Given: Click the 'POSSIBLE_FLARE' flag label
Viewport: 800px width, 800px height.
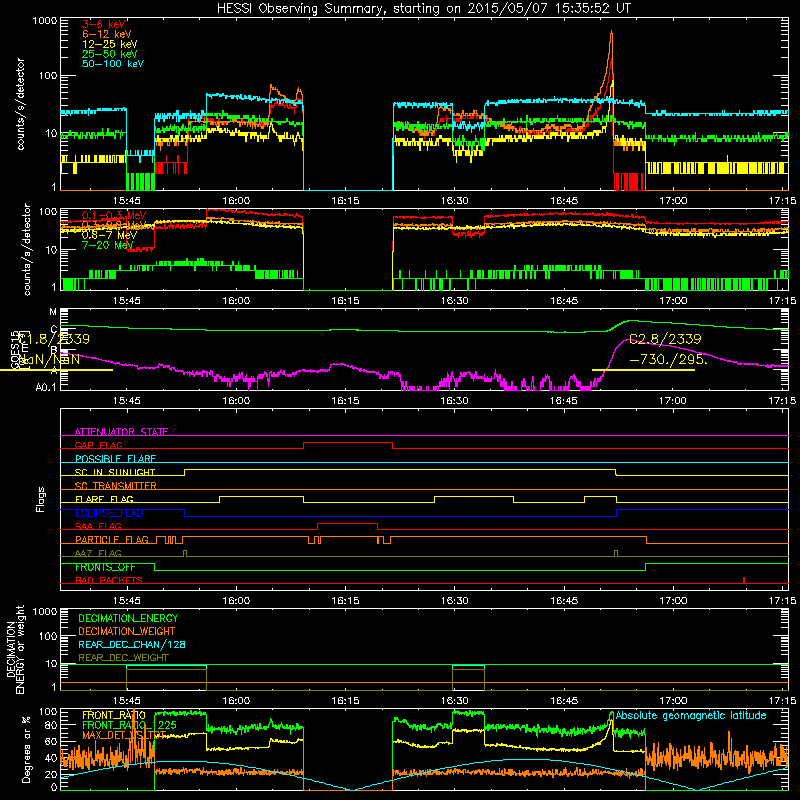Looking at the screenshot, I should click(x=115, y=459).
